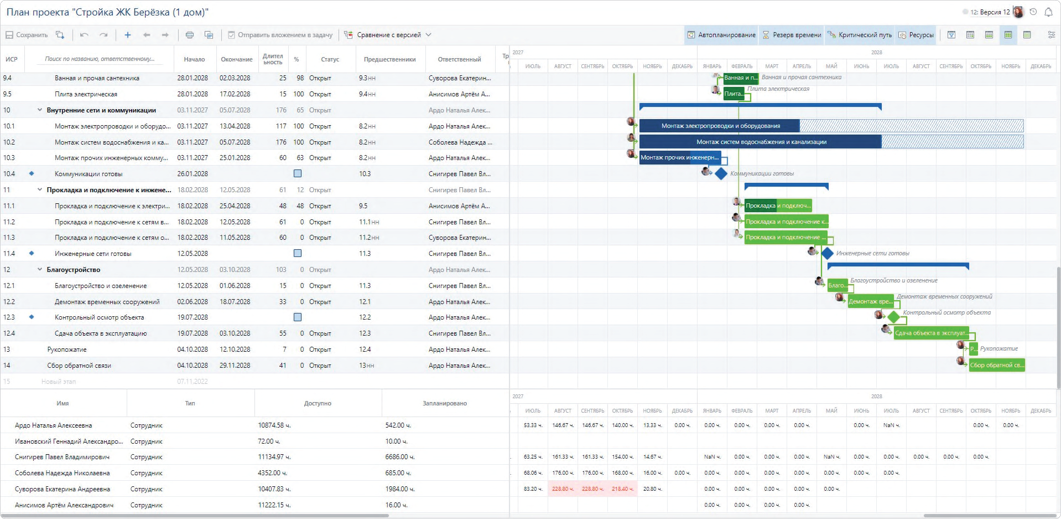Collapse the Благоустройство group
Image resolution: width=1061 pixels, height=519 pixels.
[x=39, y=269]
